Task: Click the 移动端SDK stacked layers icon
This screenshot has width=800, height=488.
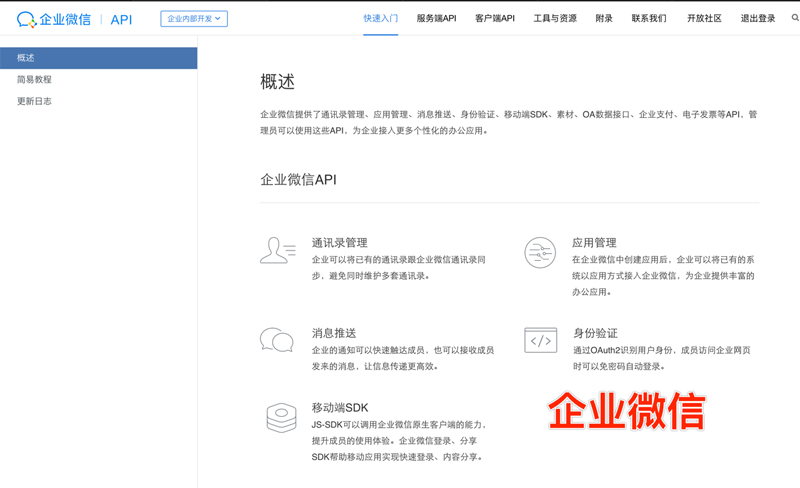Action: click(281, 418)
